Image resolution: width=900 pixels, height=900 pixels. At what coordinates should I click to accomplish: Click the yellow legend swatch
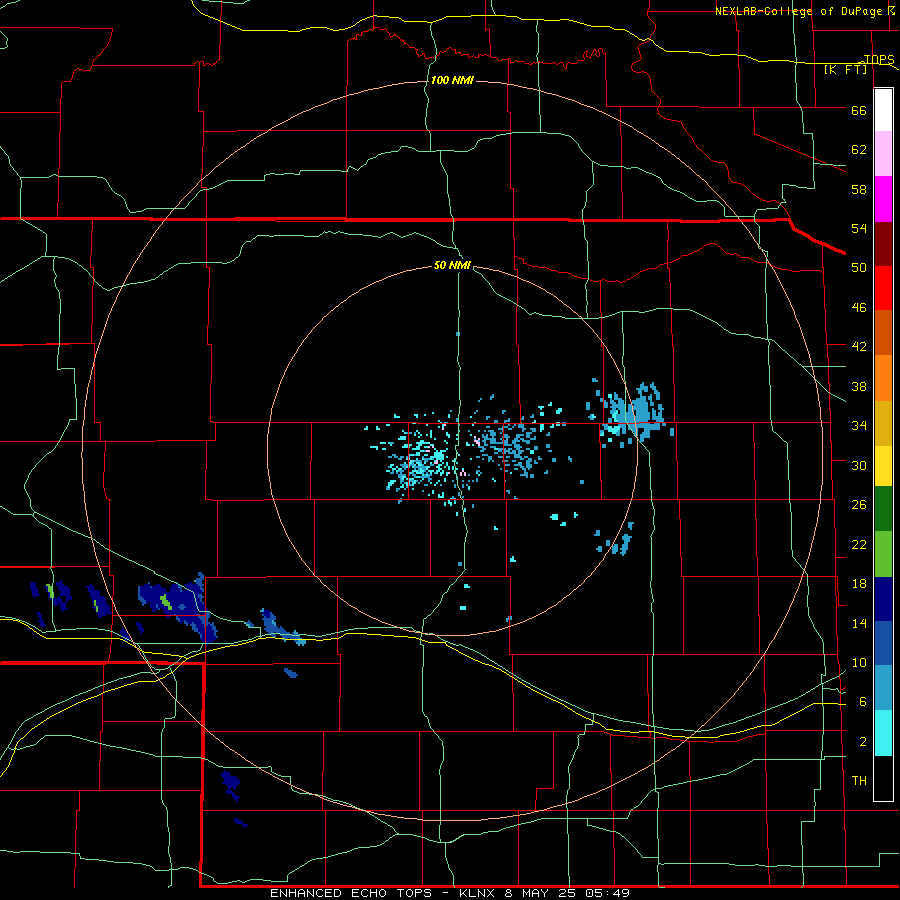pos(883,466)
